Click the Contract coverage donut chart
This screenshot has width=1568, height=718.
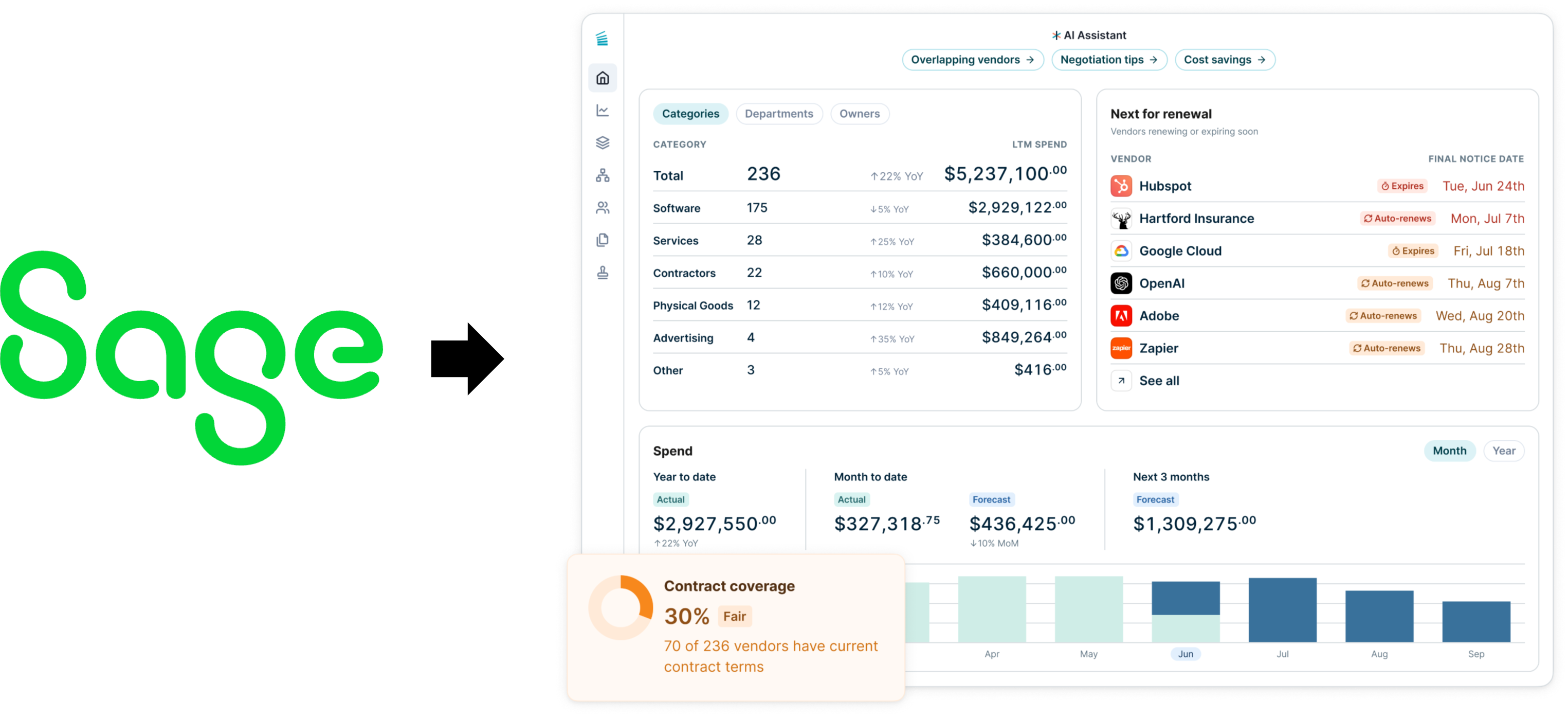[621, 607]
